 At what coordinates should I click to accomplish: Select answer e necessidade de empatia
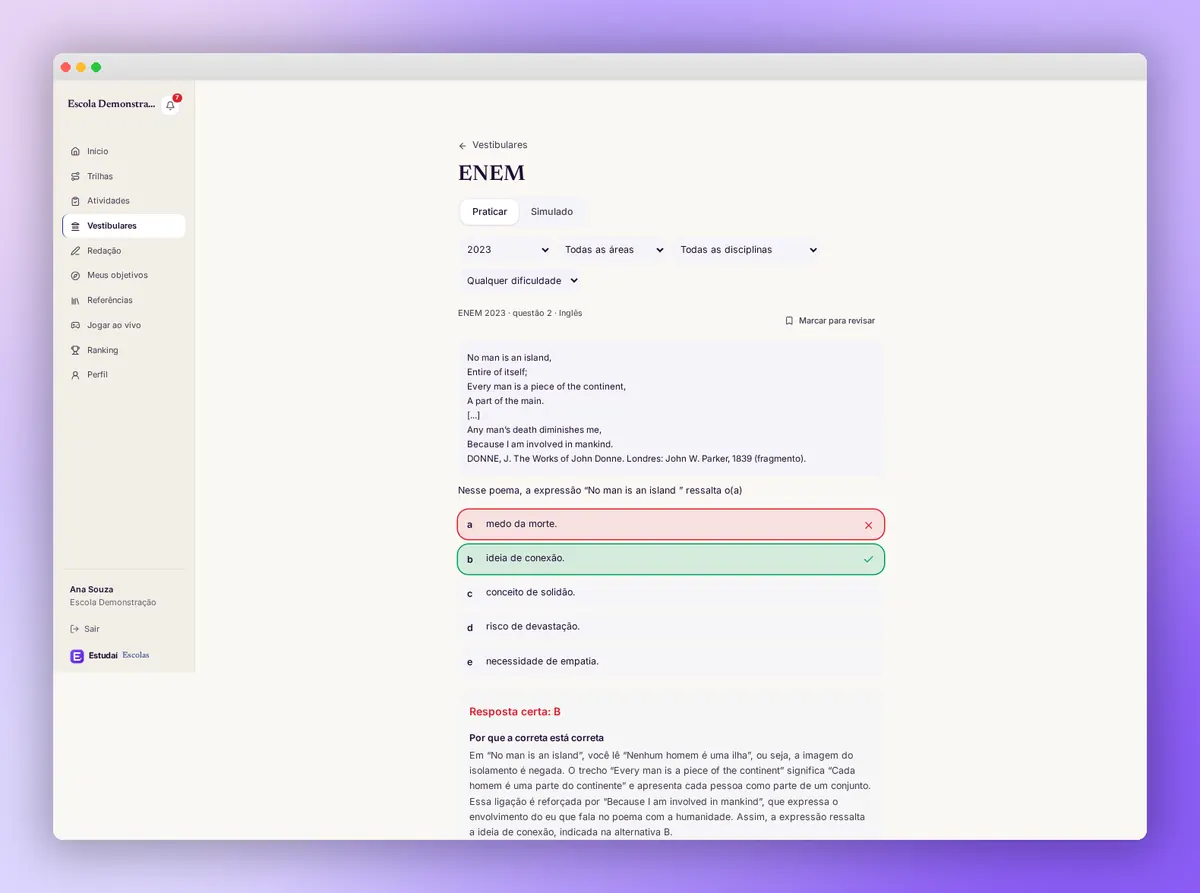[x=671, y=661]
